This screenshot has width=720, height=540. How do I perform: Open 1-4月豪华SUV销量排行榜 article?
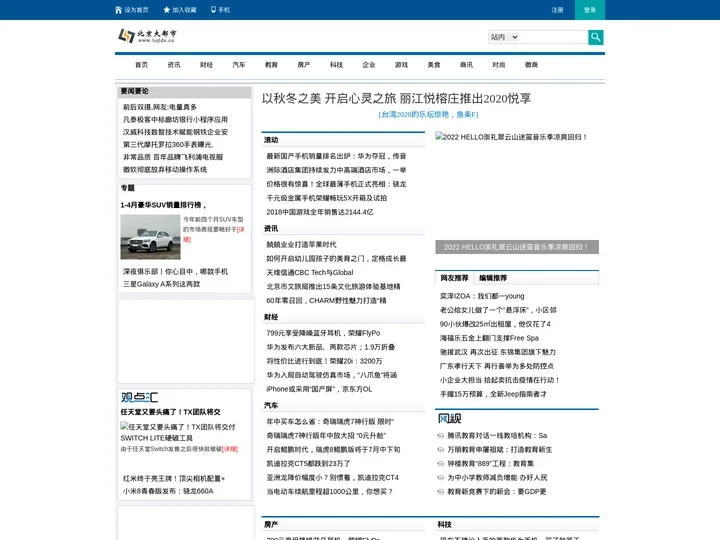(163, 205)
